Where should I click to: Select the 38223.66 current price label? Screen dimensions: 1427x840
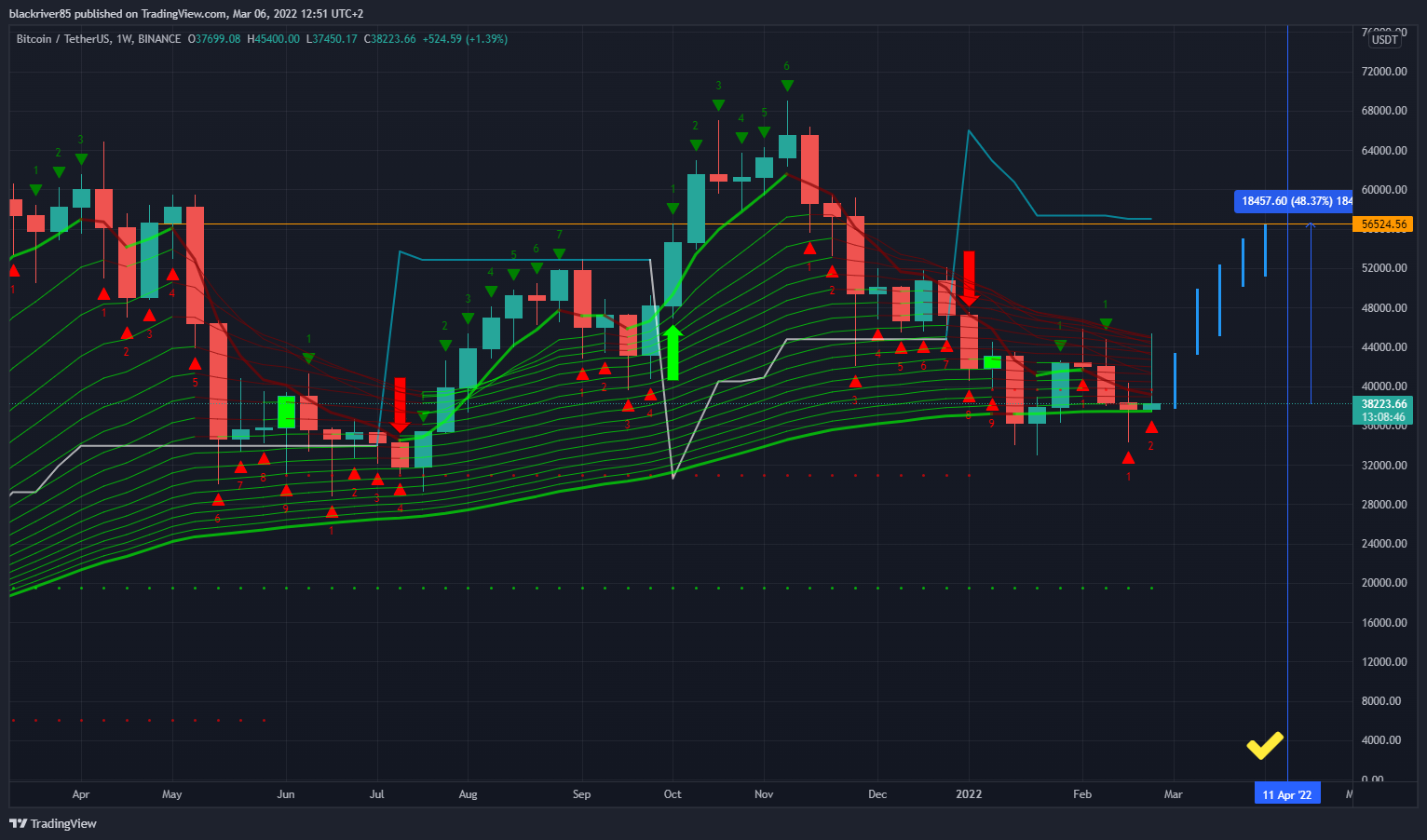(x=1383, y=404)
